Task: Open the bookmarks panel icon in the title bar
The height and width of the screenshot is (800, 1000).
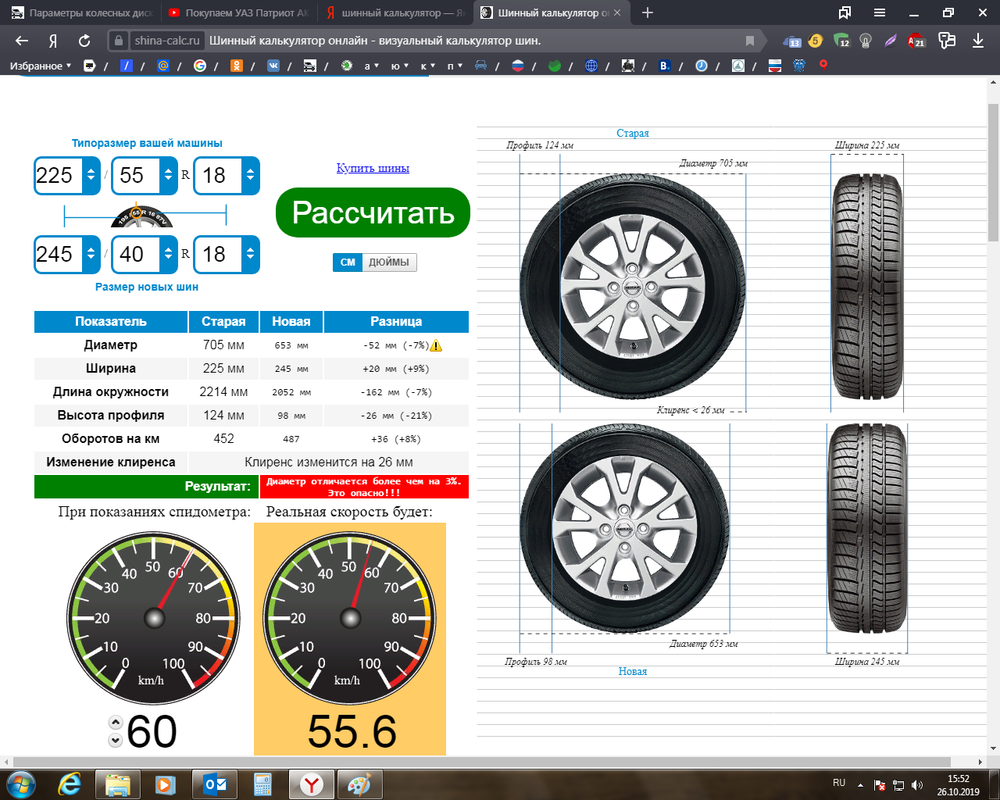Action: tap(845, 13)
